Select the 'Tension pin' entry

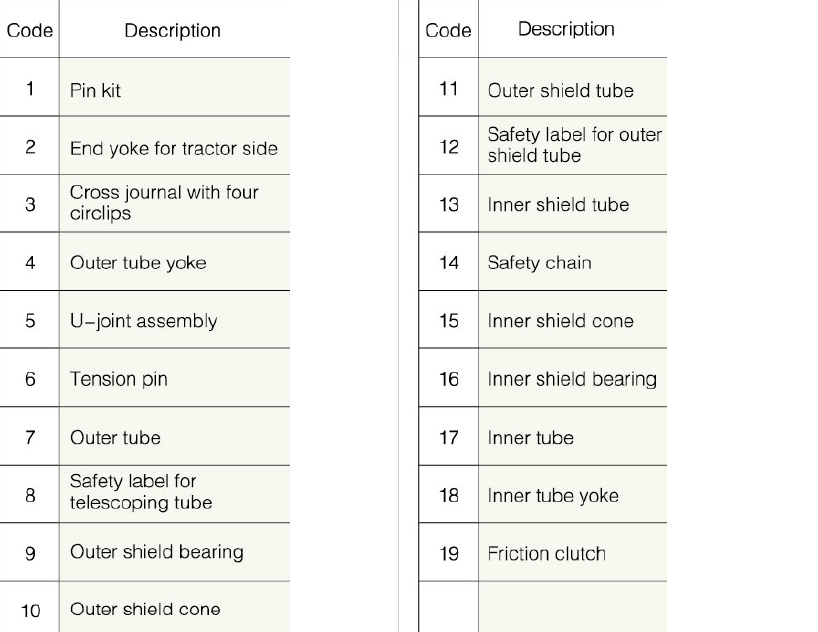point(118,379)
